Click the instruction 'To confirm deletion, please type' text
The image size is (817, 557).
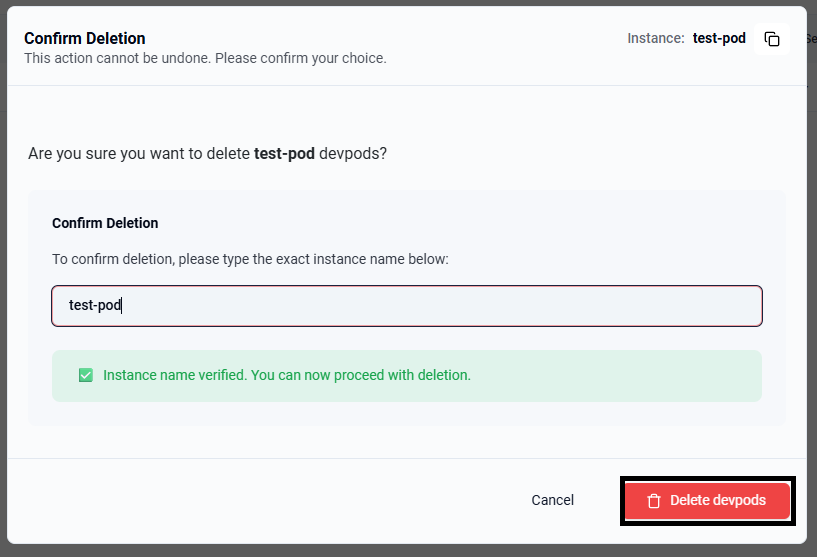point(250,259)
